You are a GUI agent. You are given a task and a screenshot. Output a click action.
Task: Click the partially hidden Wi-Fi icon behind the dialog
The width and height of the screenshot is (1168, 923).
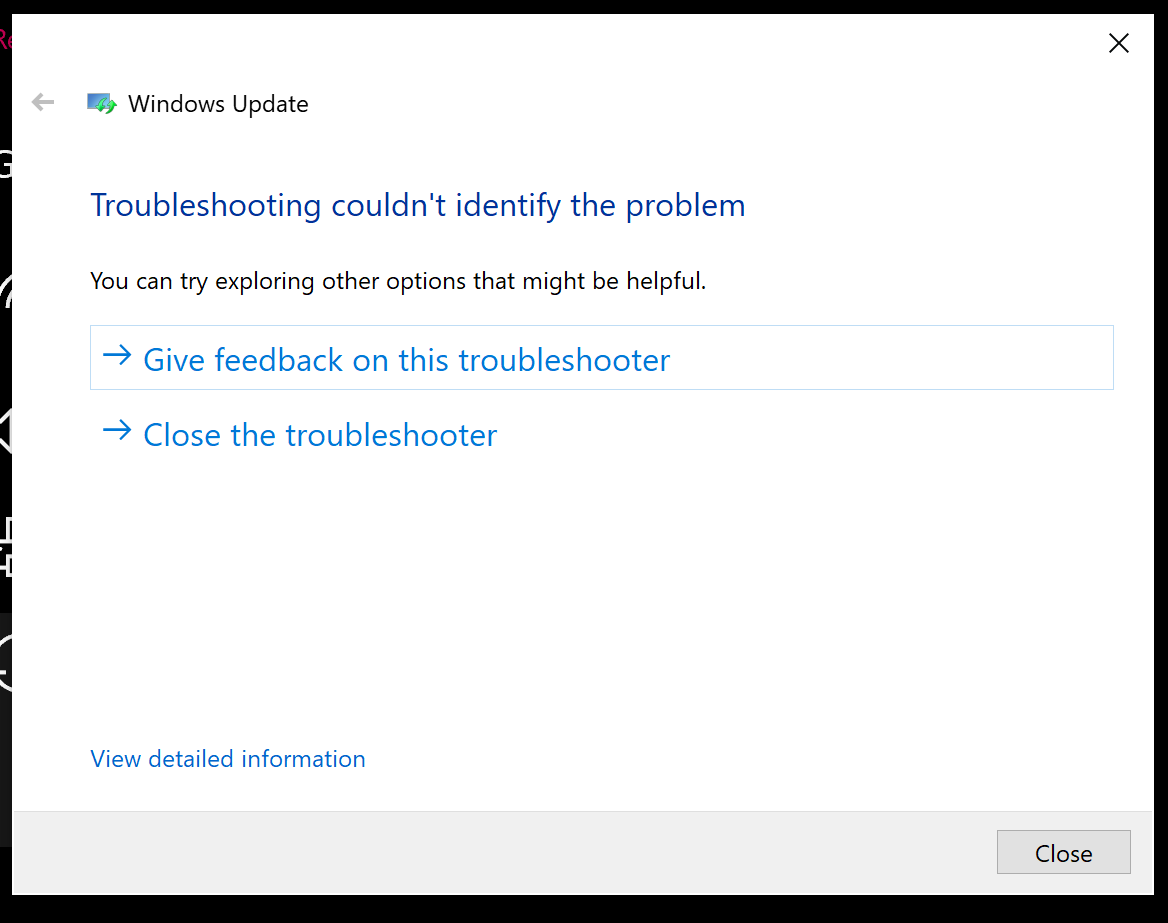tap(5, 290)
